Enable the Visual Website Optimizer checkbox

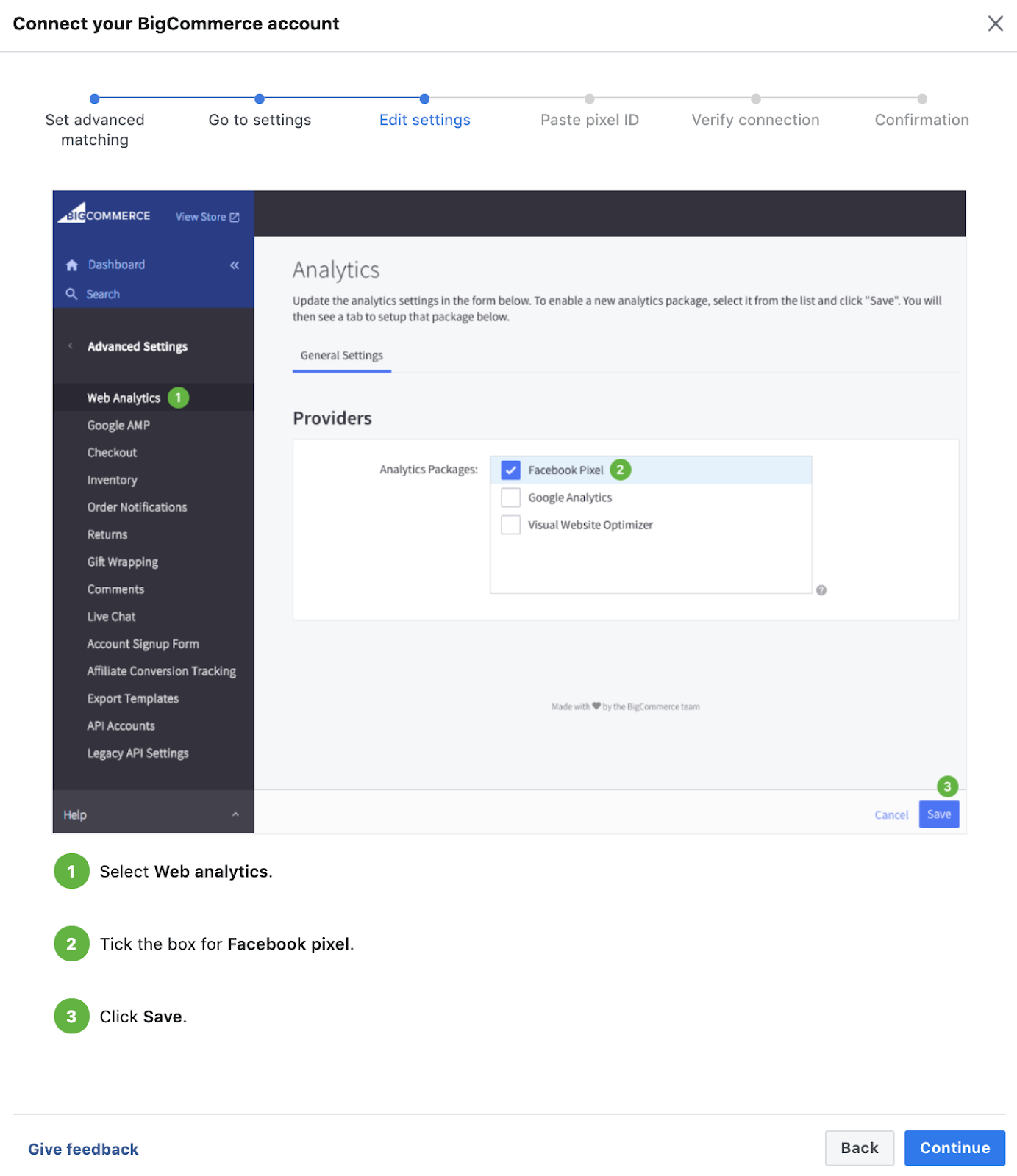[x=510, y=525]
